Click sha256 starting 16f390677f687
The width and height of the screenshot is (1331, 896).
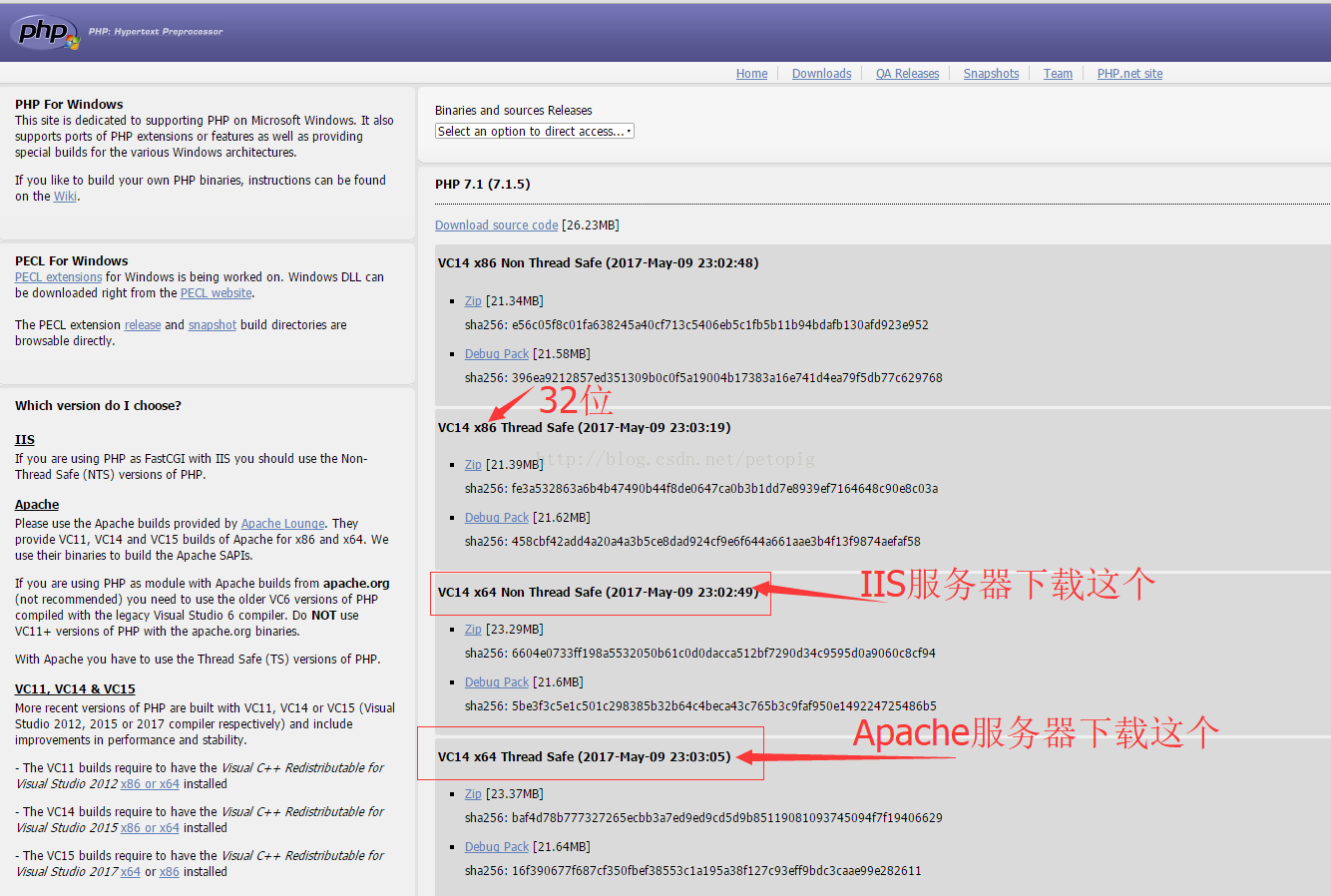point(693,871)
